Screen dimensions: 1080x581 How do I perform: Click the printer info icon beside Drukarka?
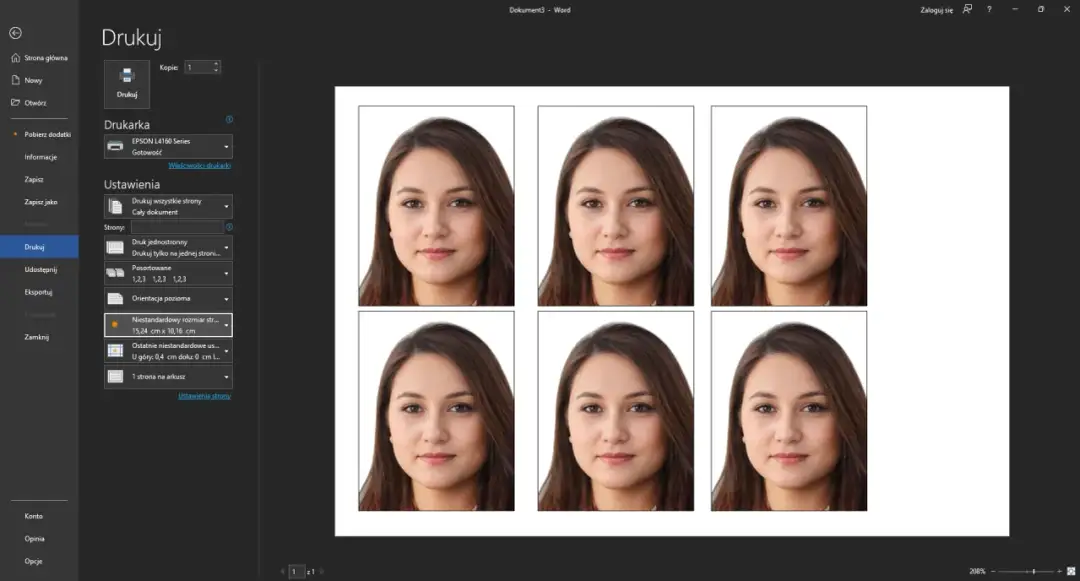(229, 119)
